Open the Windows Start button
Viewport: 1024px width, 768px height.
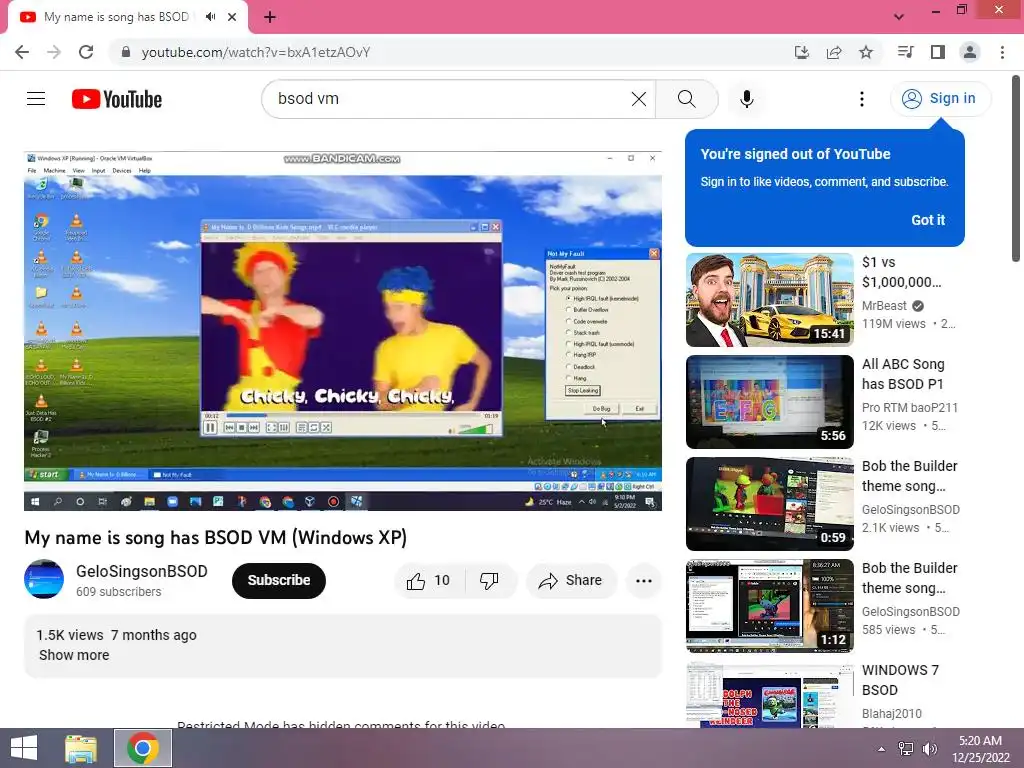pos(24,748)
